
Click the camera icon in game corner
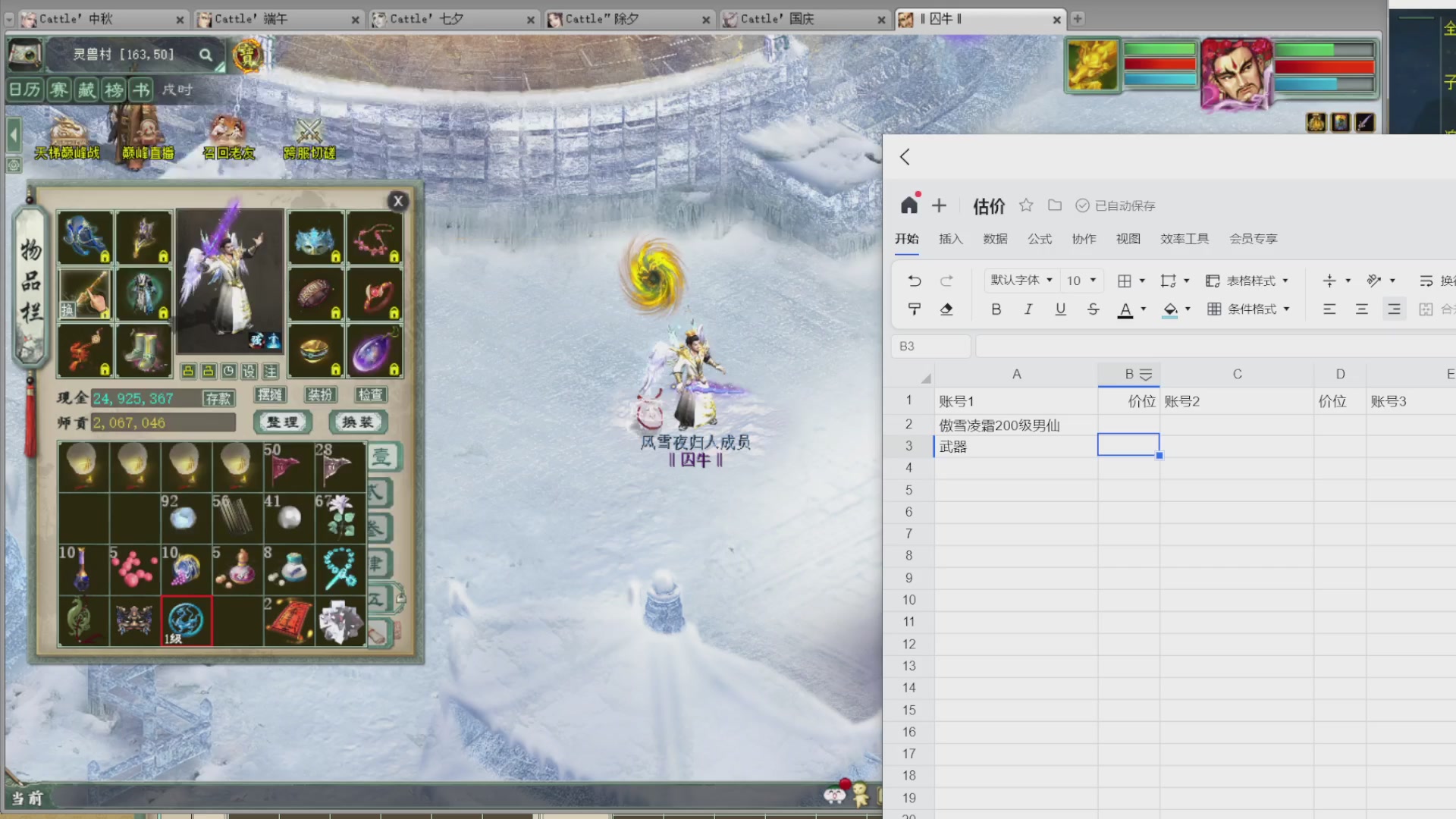coord(25,54)
